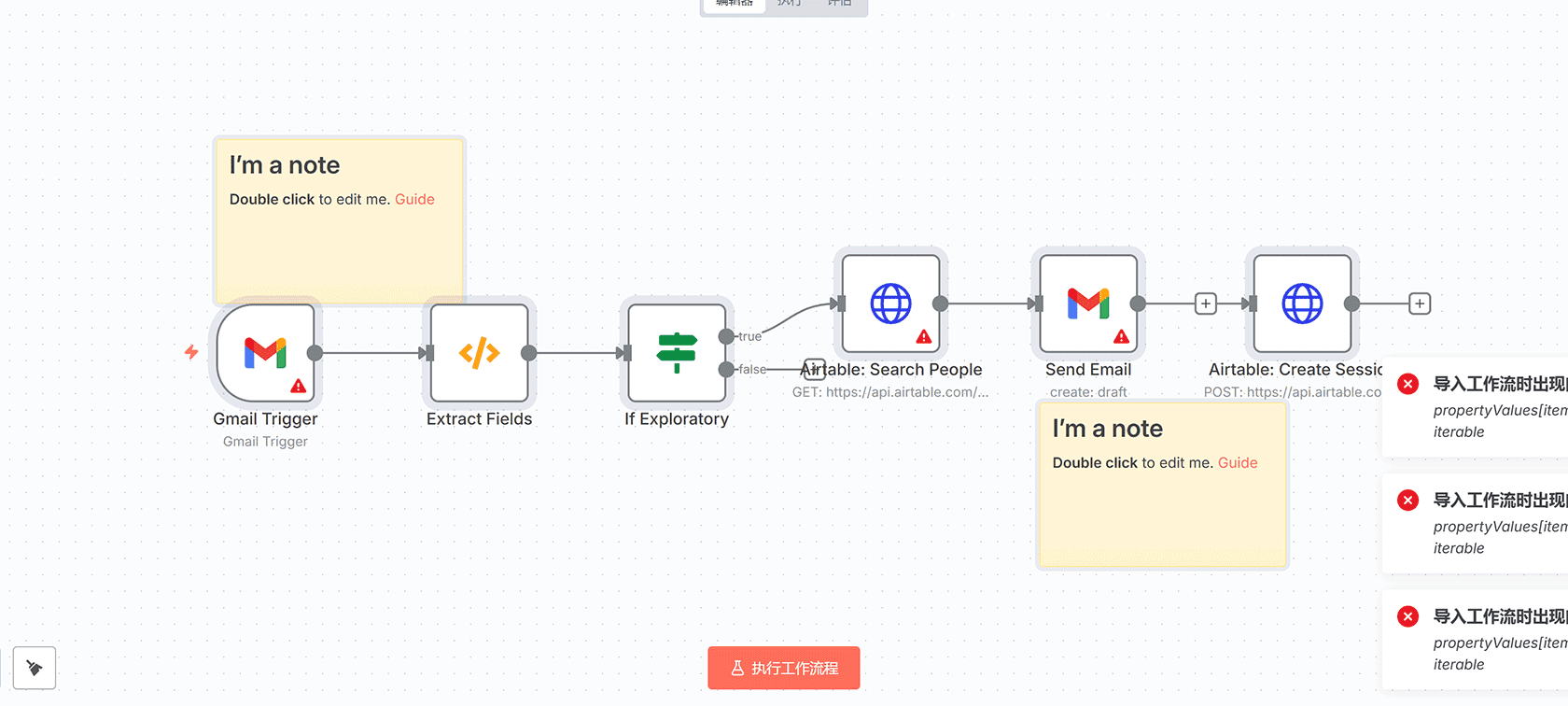This screenshot has height=706, width=1568.
Task: Open the If Exploratory switch node
Action: (x=677, y=353)
